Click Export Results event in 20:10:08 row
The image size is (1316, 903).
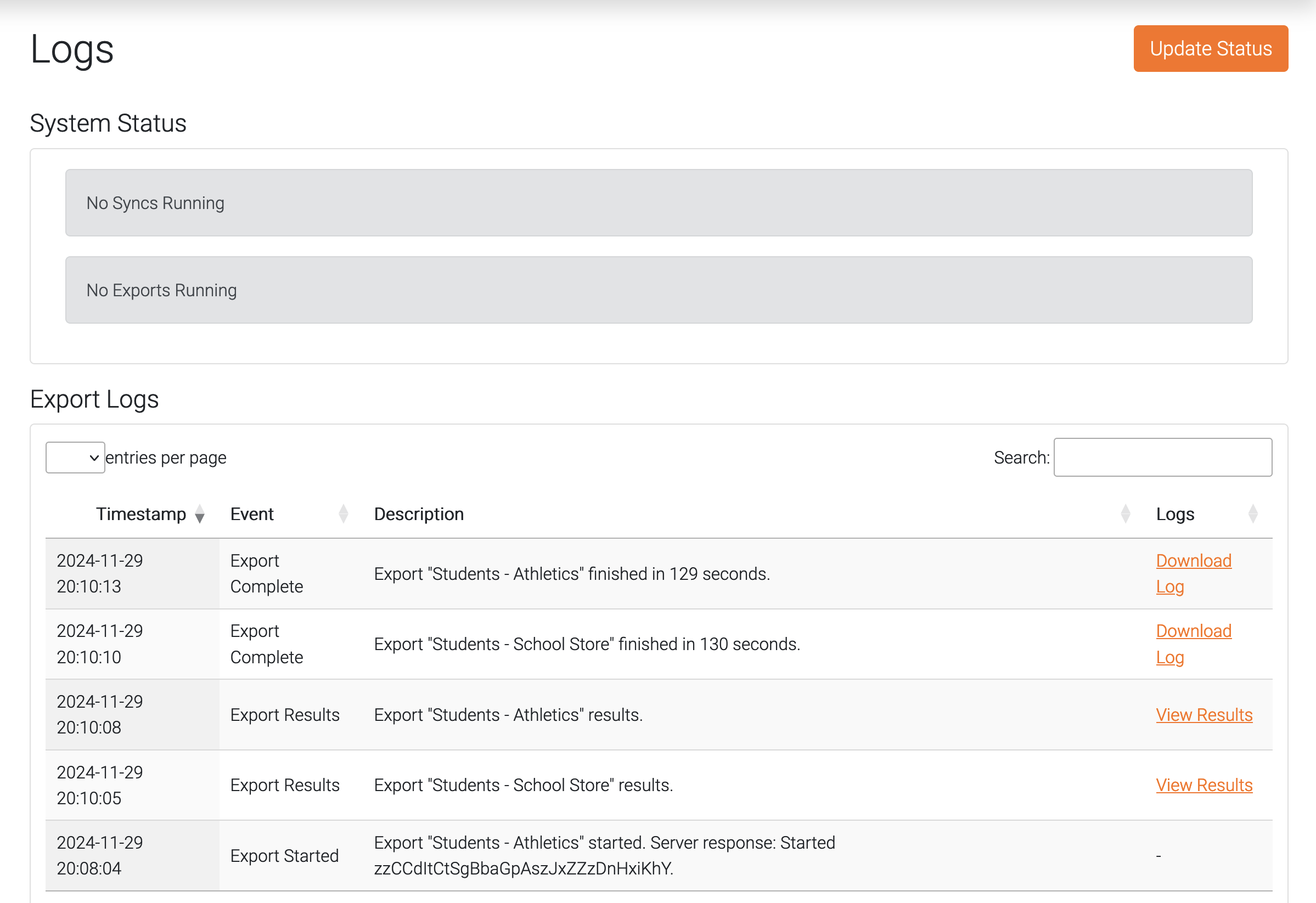(x=285, y=715)
